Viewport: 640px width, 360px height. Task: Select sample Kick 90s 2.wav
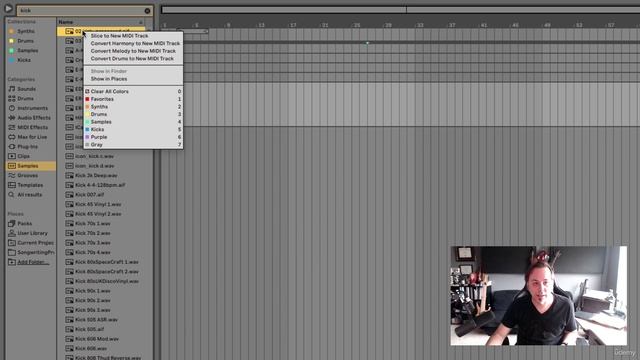[93, 300]
